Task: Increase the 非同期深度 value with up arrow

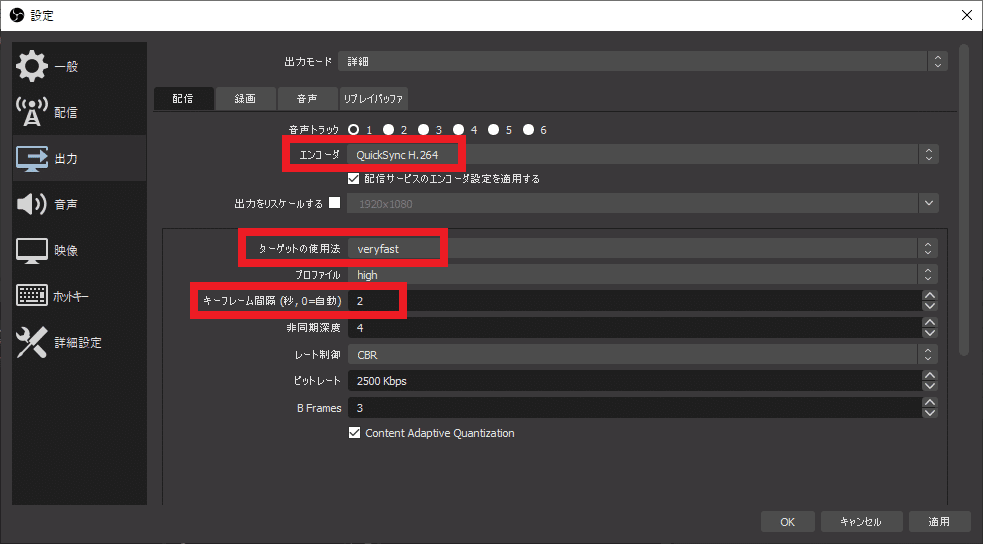Action: (x=930, y=322)
